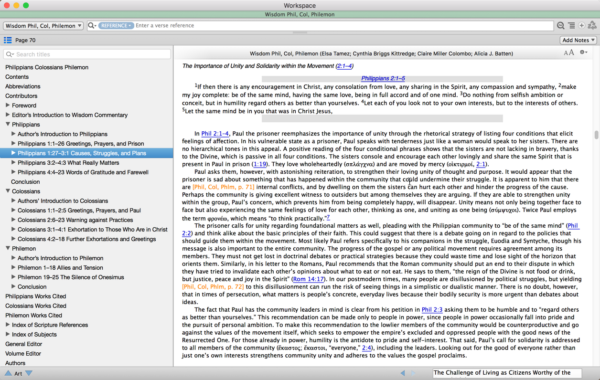Click the Search titles field
This screenshot has height=380, width=600.
coord(87,54)
